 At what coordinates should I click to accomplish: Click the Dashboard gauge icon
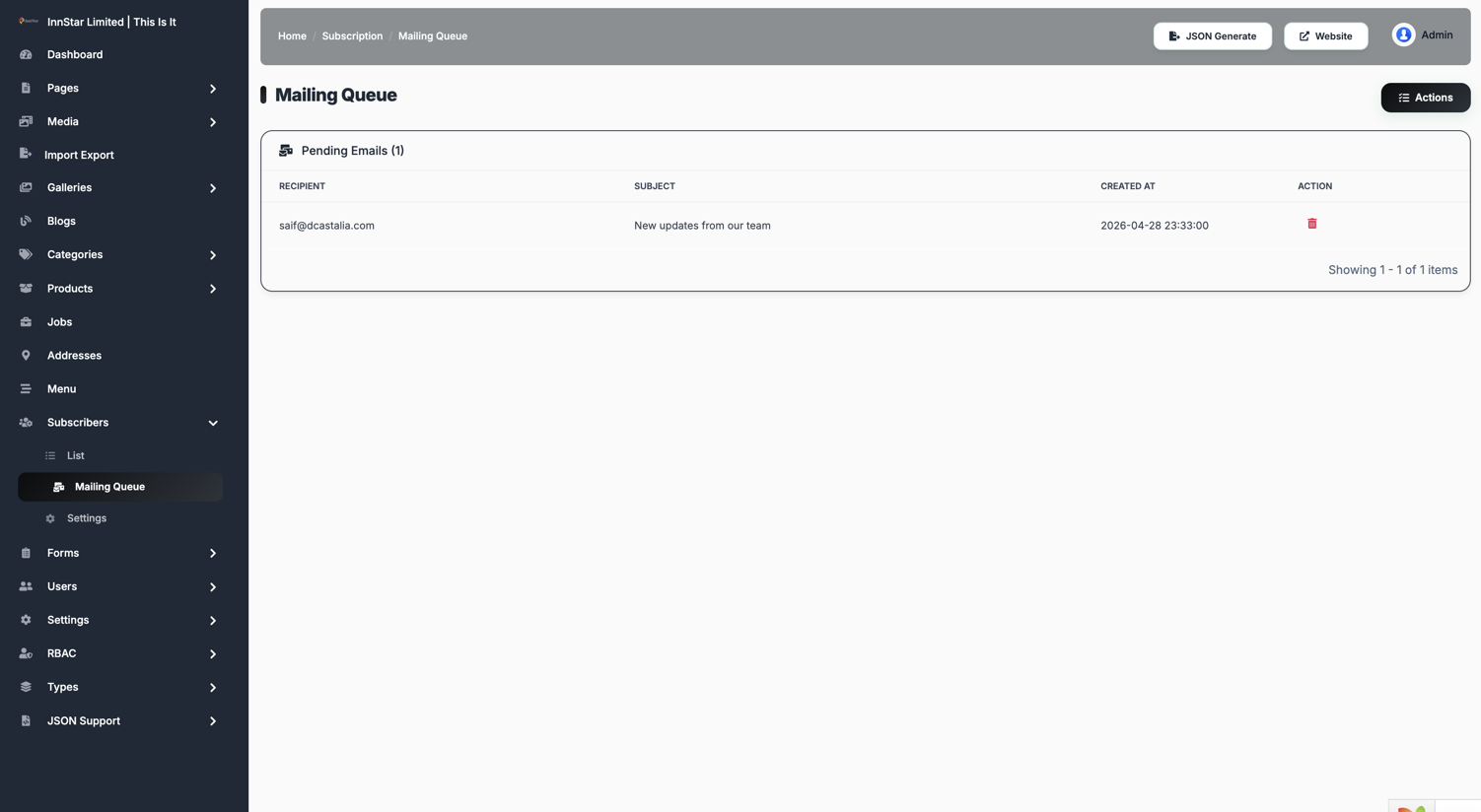26,55
